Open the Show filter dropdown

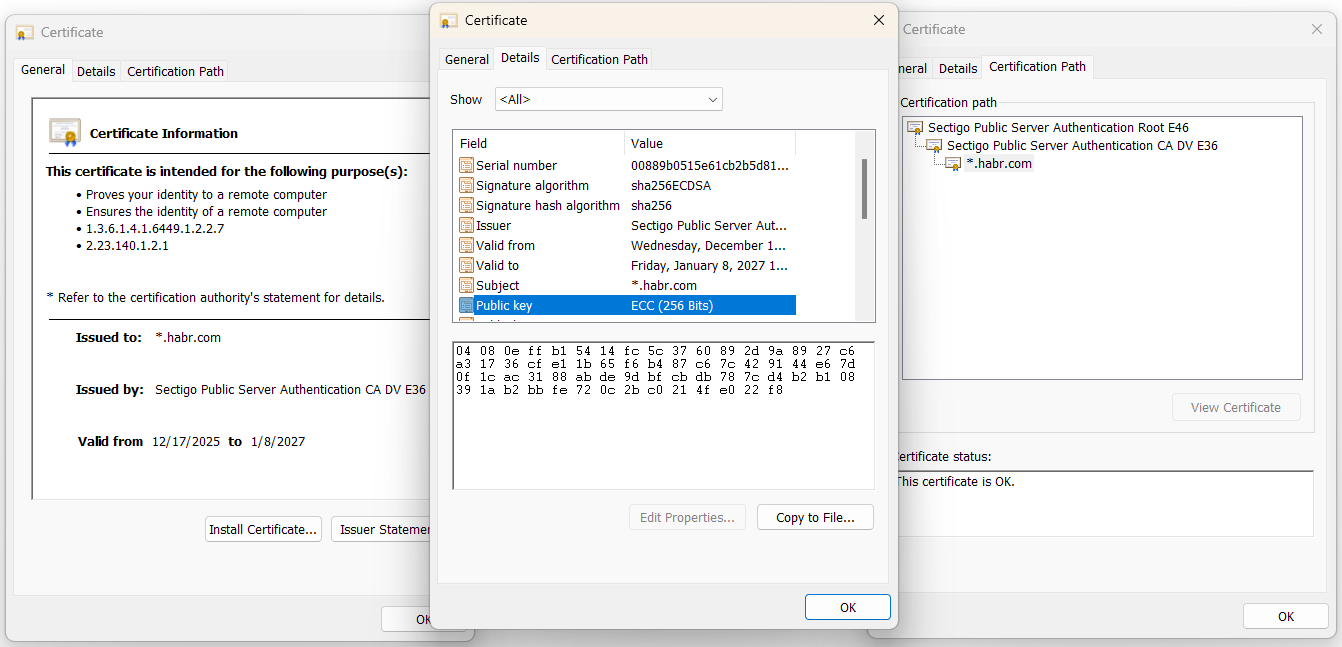[x=609, y=99]
